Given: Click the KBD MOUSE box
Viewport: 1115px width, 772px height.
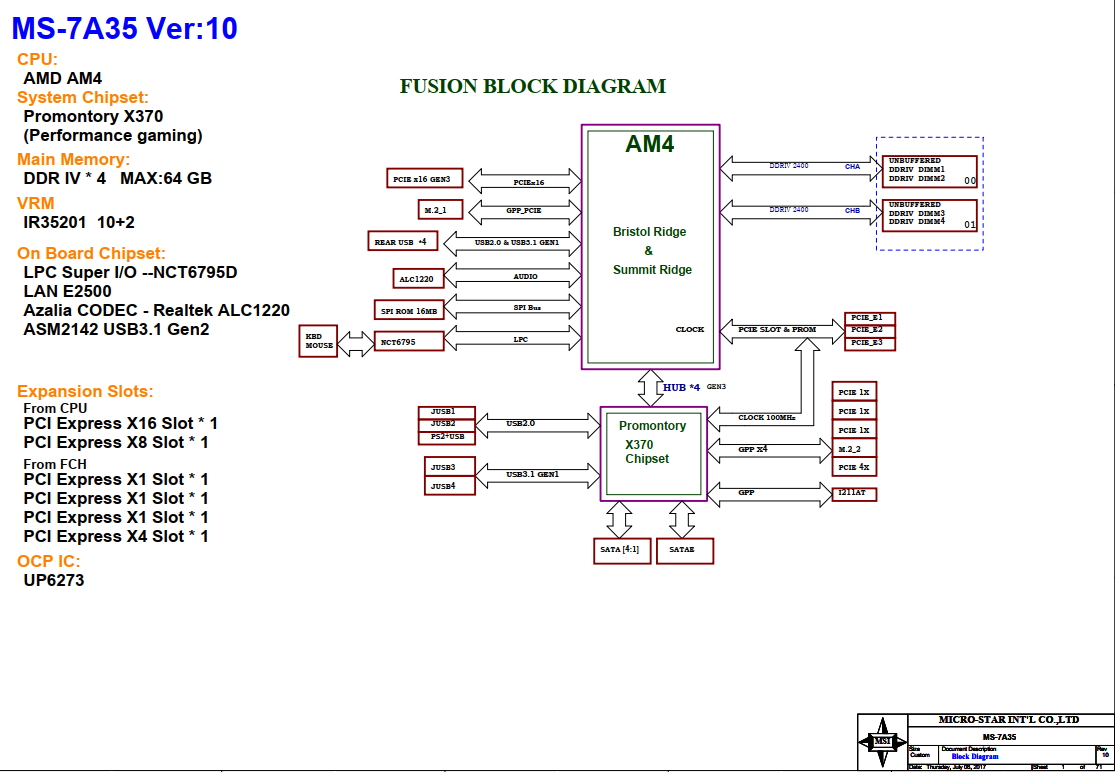Looking at the screenshot, I should pyautogui.click(x=319, y=341).
